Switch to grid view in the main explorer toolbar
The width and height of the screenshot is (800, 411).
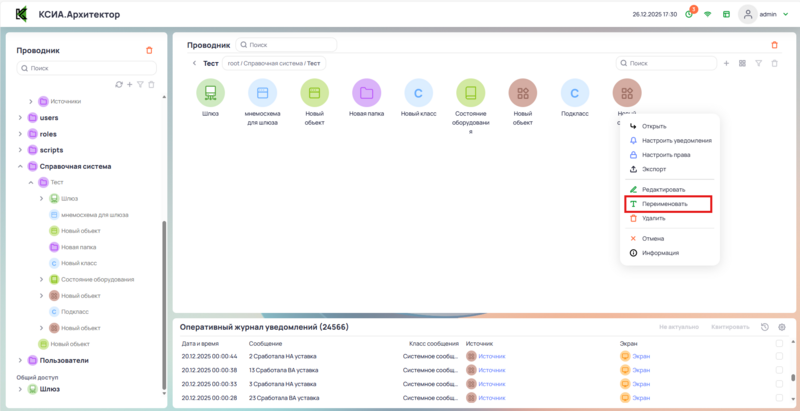[742, 63]
